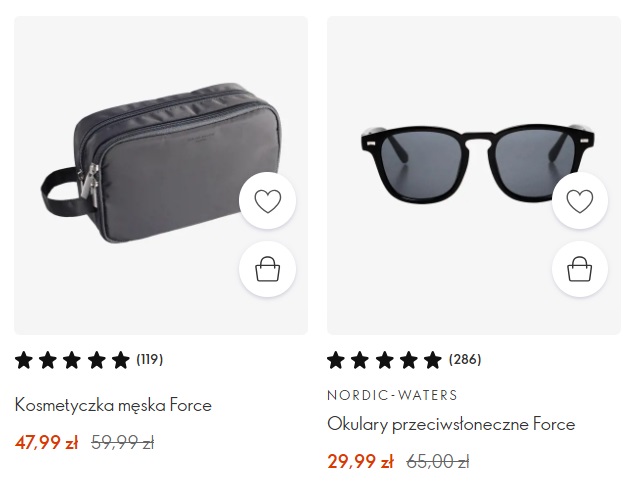
Task: Click the crossed-out 65,00 zł price
Action: (x=437, y=461)
